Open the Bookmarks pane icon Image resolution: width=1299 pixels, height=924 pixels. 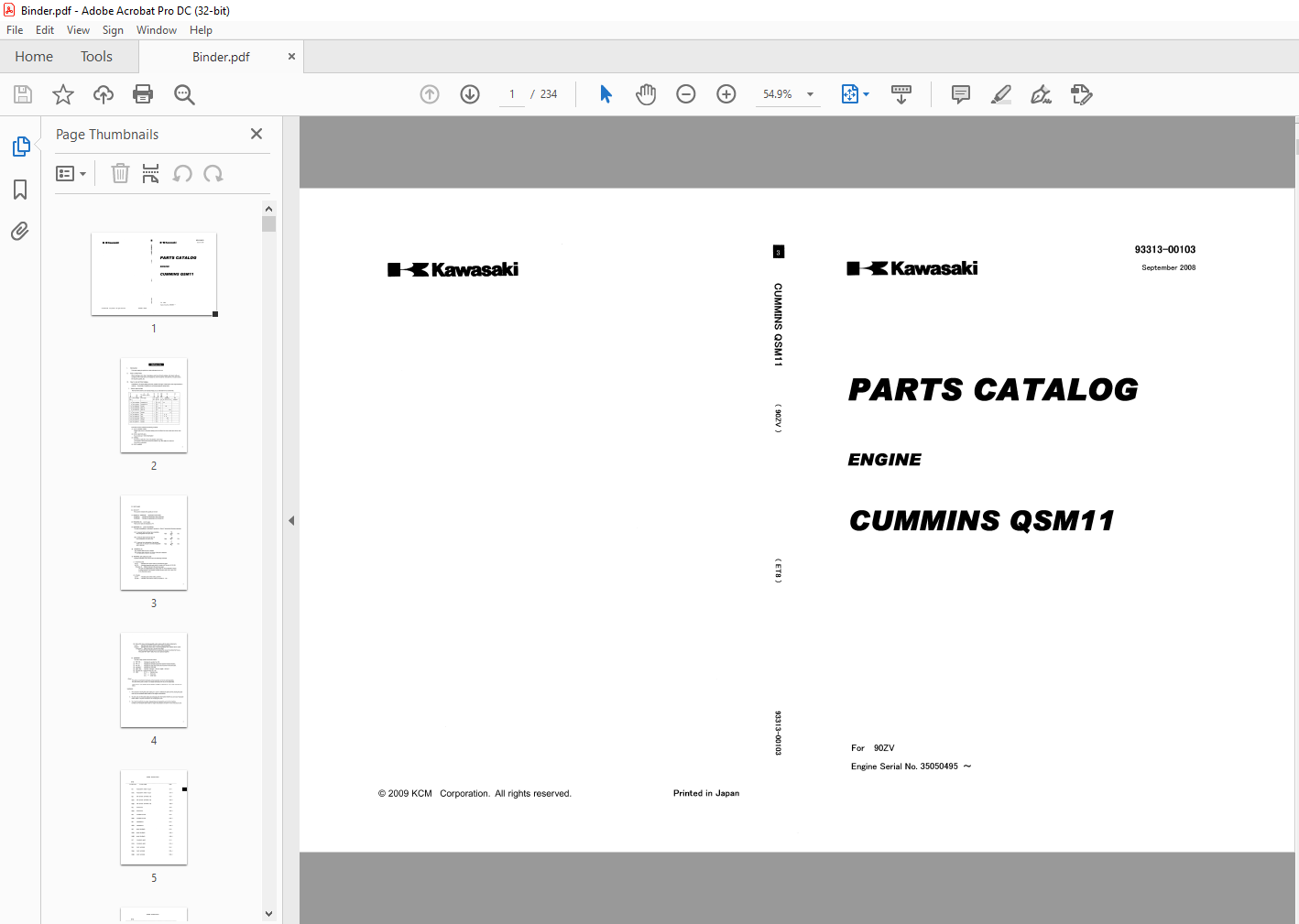[x=20, y=190]
